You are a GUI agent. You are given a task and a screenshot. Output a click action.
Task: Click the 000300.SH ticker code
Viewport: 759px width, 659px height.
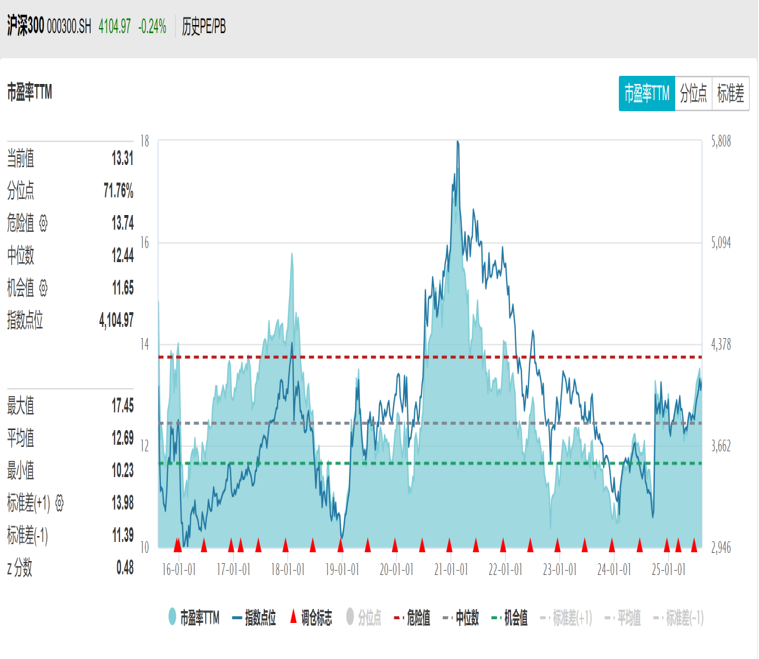[x=69, y=27]
